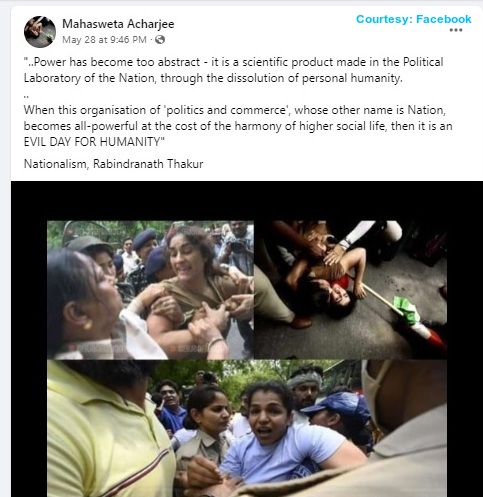Click the May 28 at 9:46 PM timestamp

tap(104, 40)
